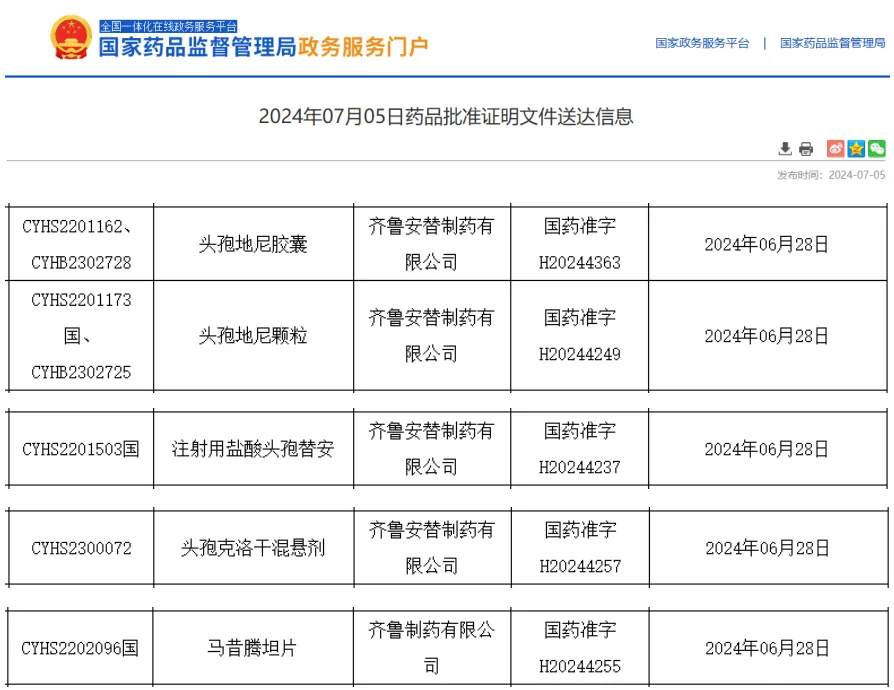894x690 pixels.
Task: Click 全国一体化在线政务服务平台 banner label
Action: (x=168, y=26)
